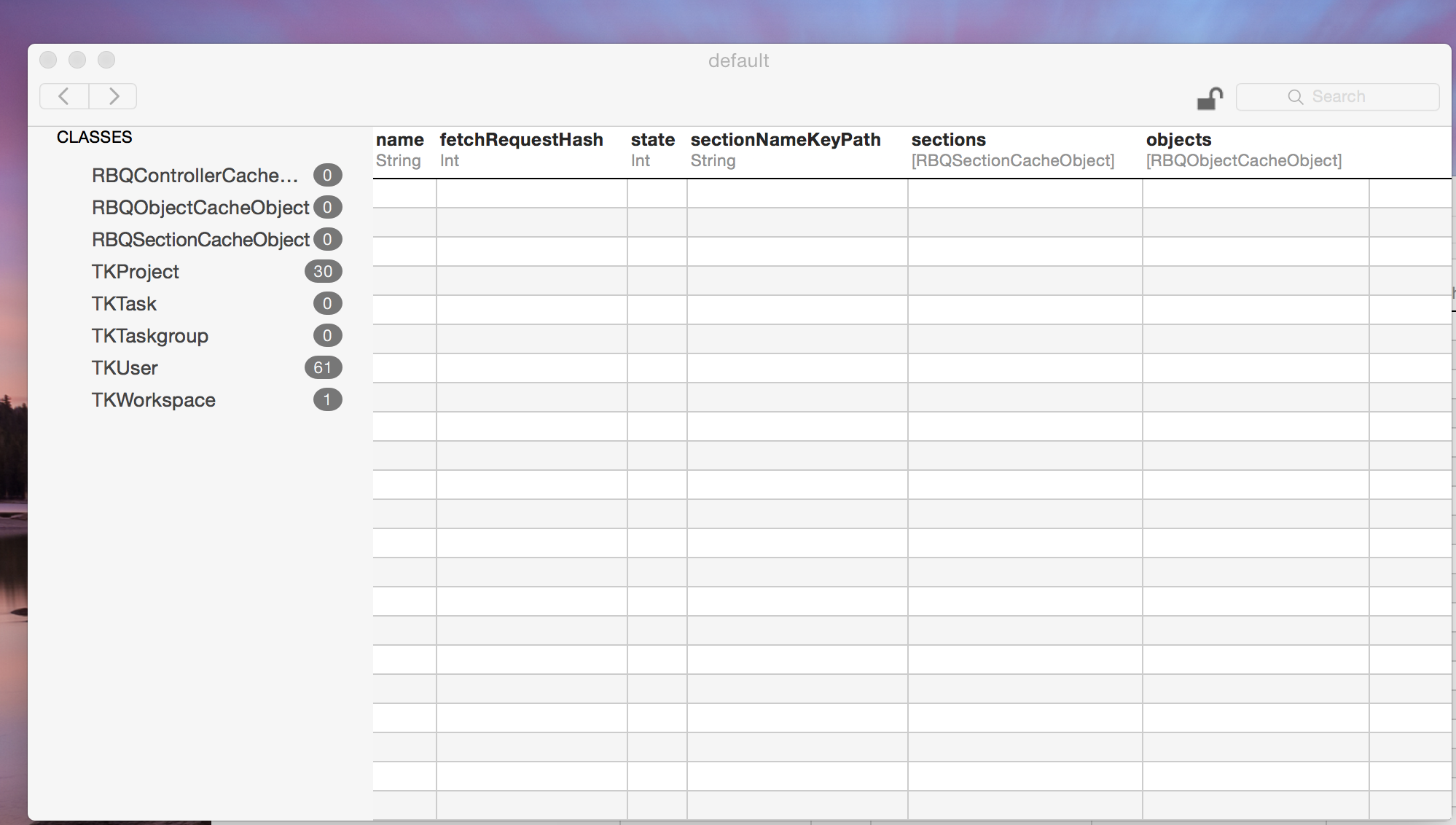Click the back navigation arrow
This screenshot has height=825, width=1456.
click(x=64, y=96)
